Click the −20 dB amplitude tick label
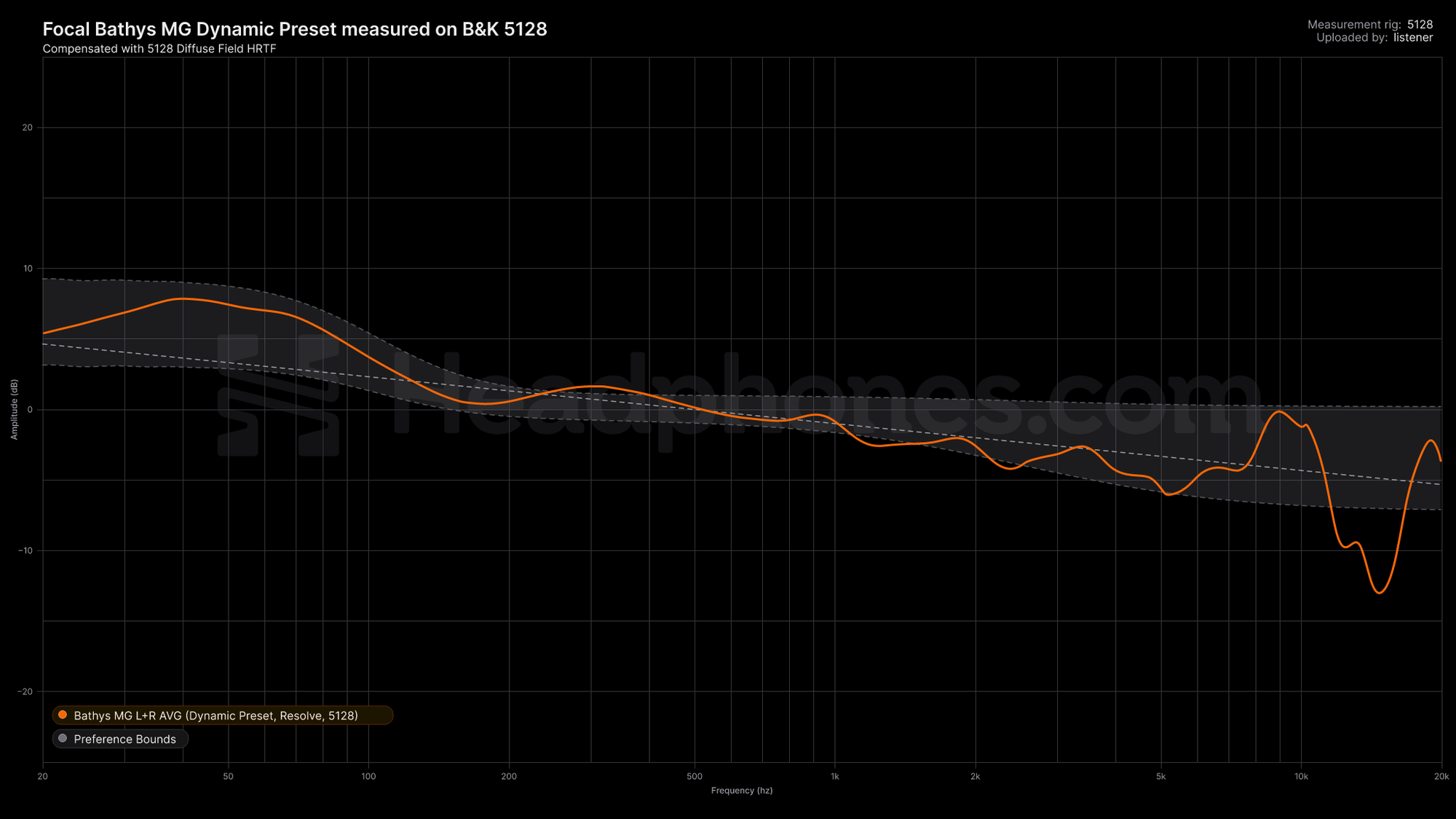 point(26,692)
